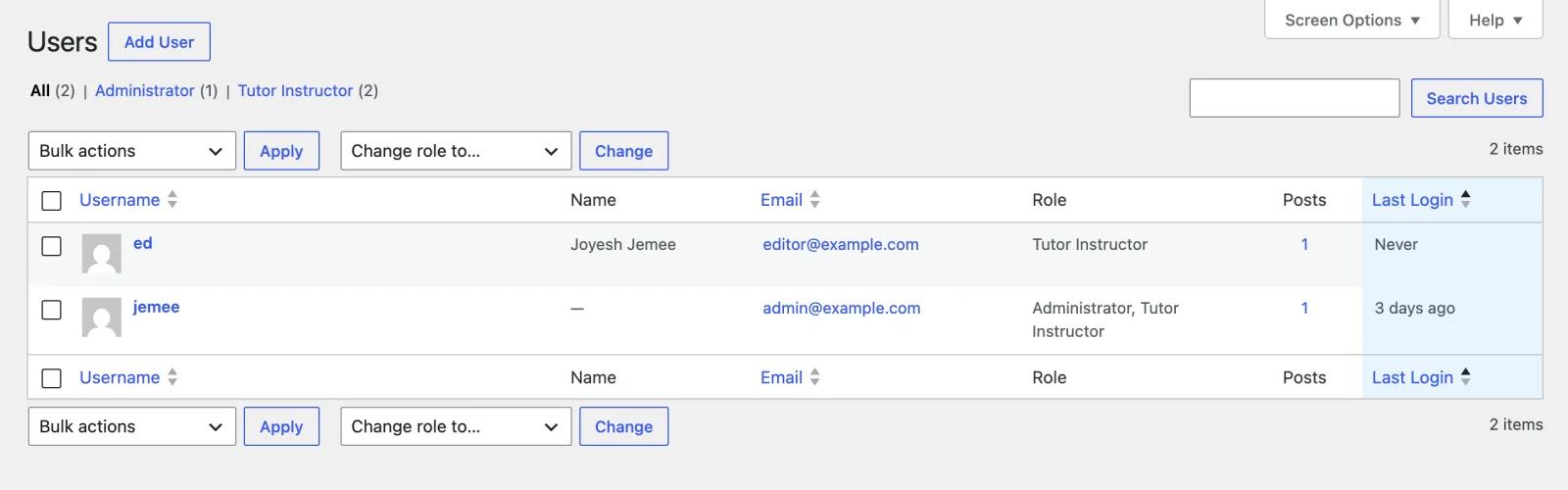Tick the select-all checkbox in top header

click(52, 201)
